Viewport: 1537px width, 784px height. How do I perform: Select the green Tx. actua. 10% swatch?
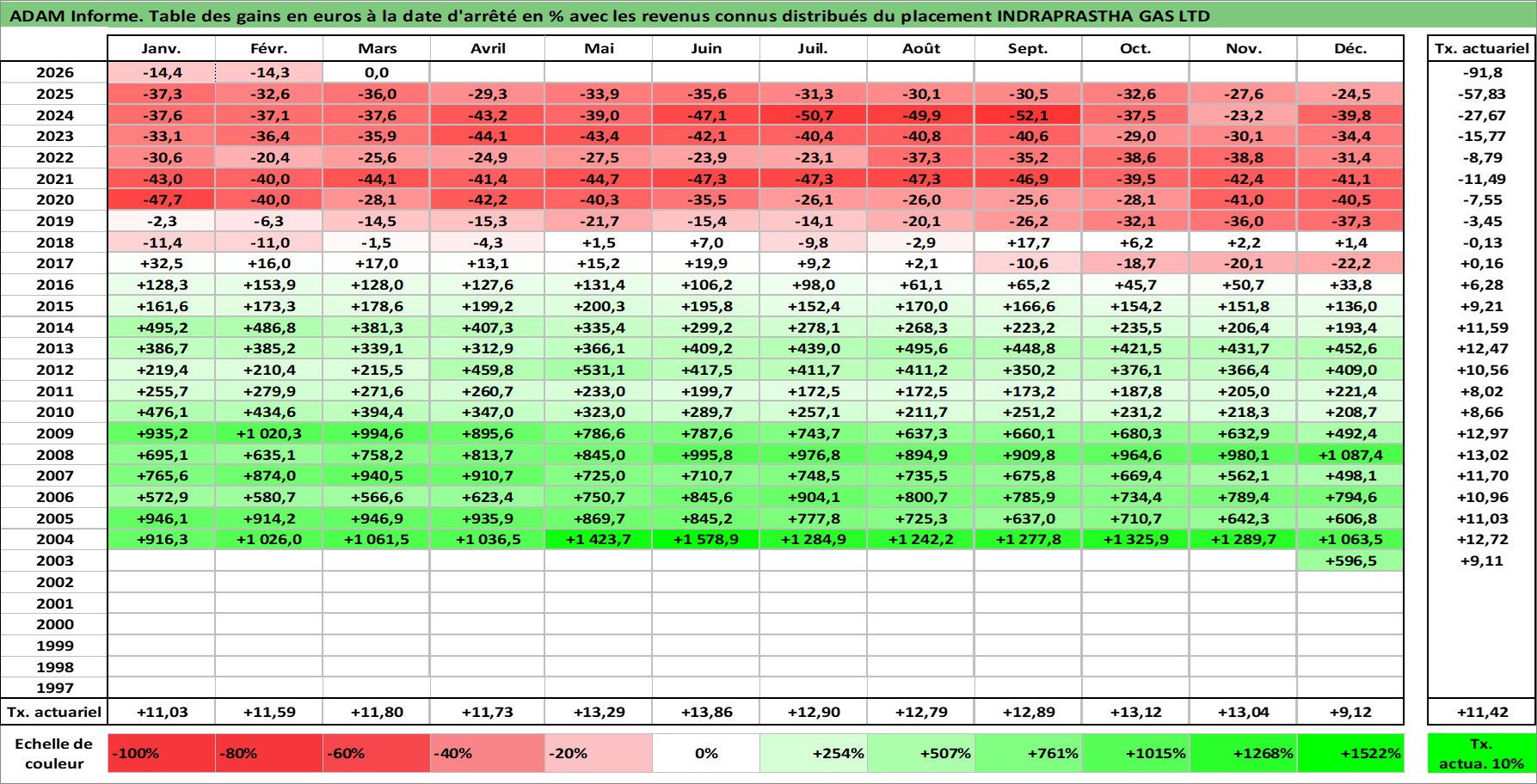1482,753
